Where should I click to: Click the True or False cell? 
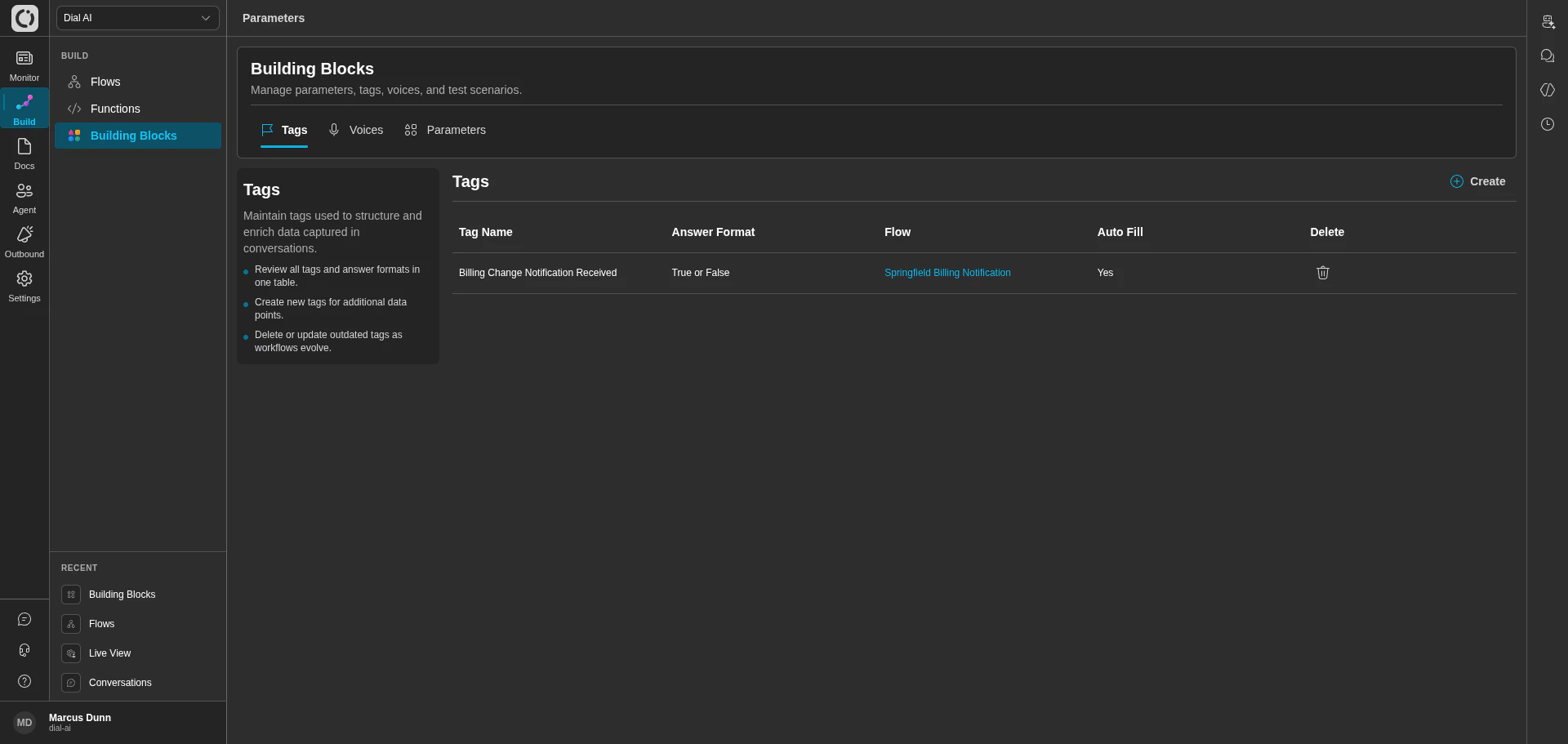701,273
